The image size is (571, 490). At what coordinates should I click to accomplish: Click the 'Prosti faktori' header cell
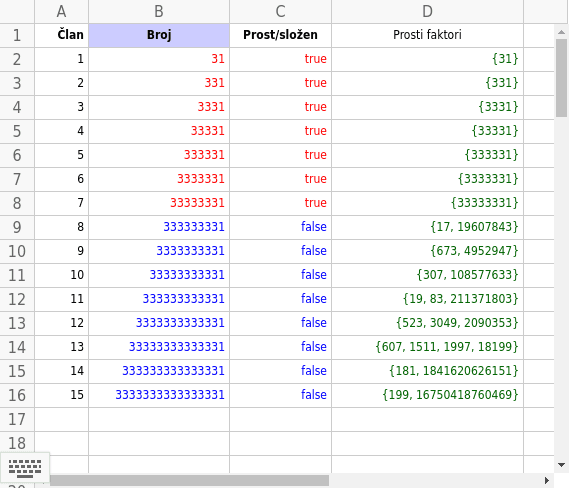[428, 36]
